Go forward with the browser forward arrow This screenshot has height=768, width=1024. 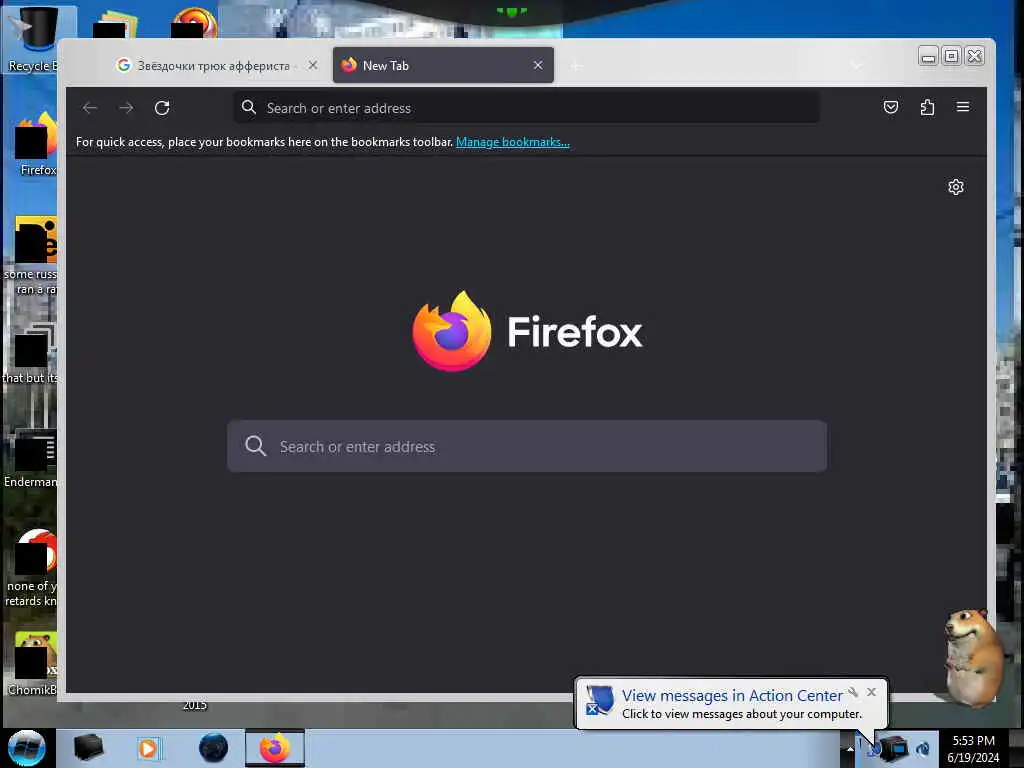(126, 108)
